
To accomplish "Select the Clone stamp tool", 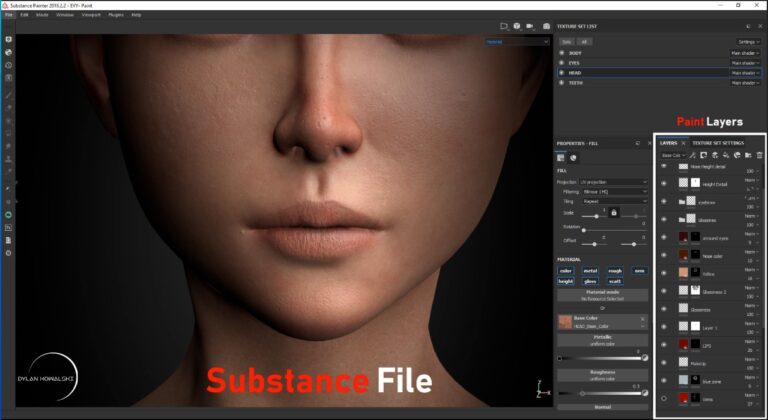I will 8,159.
